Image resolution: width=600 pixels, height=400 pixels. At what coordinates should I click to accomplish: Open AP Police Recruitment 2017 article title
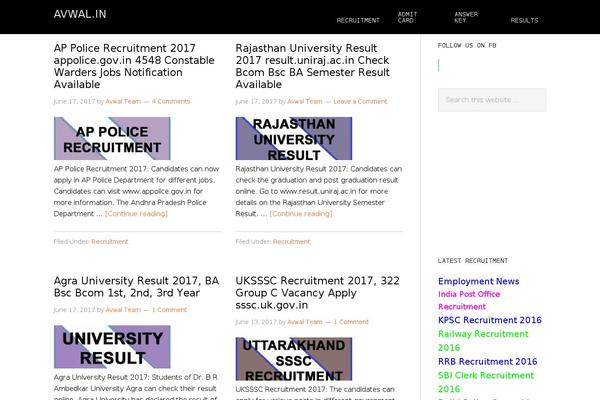pyautogui.click(x=134, y=66)
